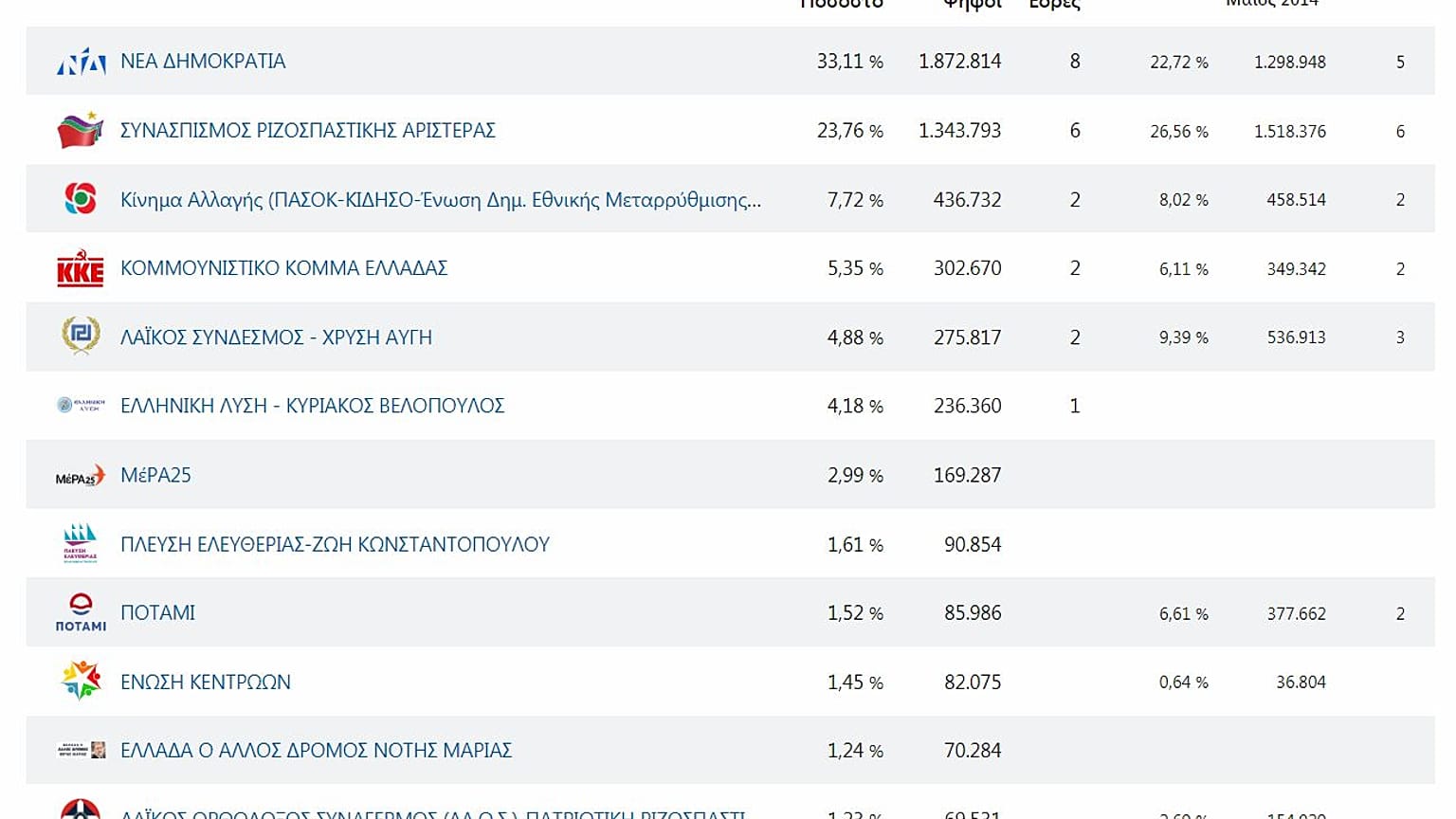This screenshot has height=819, width=1456.
Task: Select percentage 7,72 % for Kinima Allagis
Action: 855,200
